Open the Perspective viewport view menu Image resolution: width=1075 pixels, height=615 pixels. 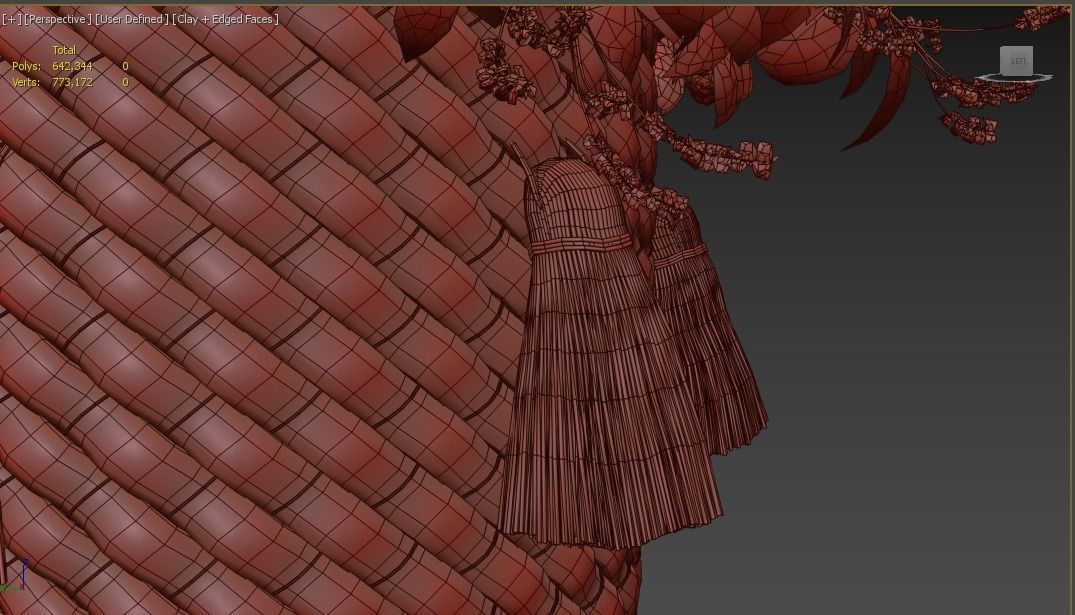(x=58, y=19)
